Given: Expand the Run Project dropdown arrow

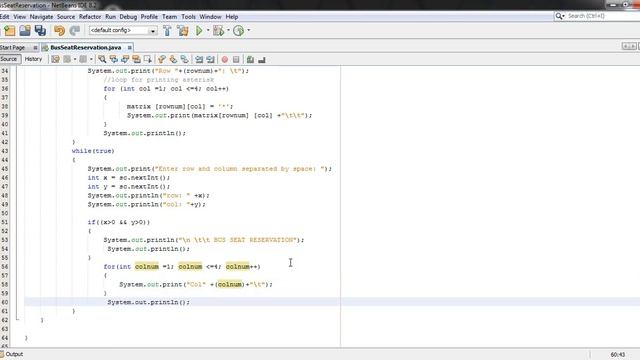Looking at the screenshot, I should (208, 31).
